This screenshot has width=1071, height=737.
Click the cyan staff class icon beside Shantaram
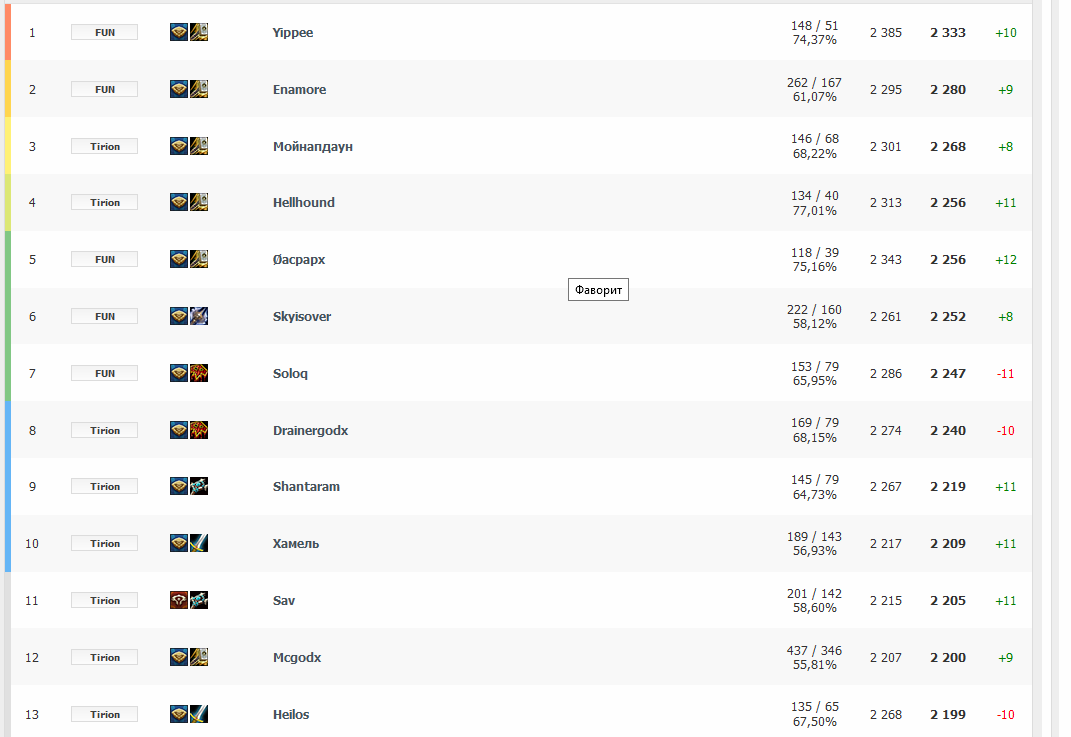coord(199,486)
